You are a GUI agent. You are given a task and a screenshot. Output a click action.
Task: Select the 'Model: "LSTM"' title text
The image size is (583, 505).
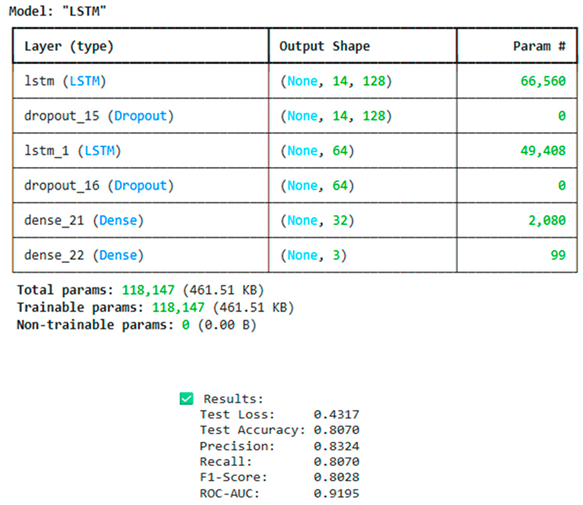[x=58, y=11]
